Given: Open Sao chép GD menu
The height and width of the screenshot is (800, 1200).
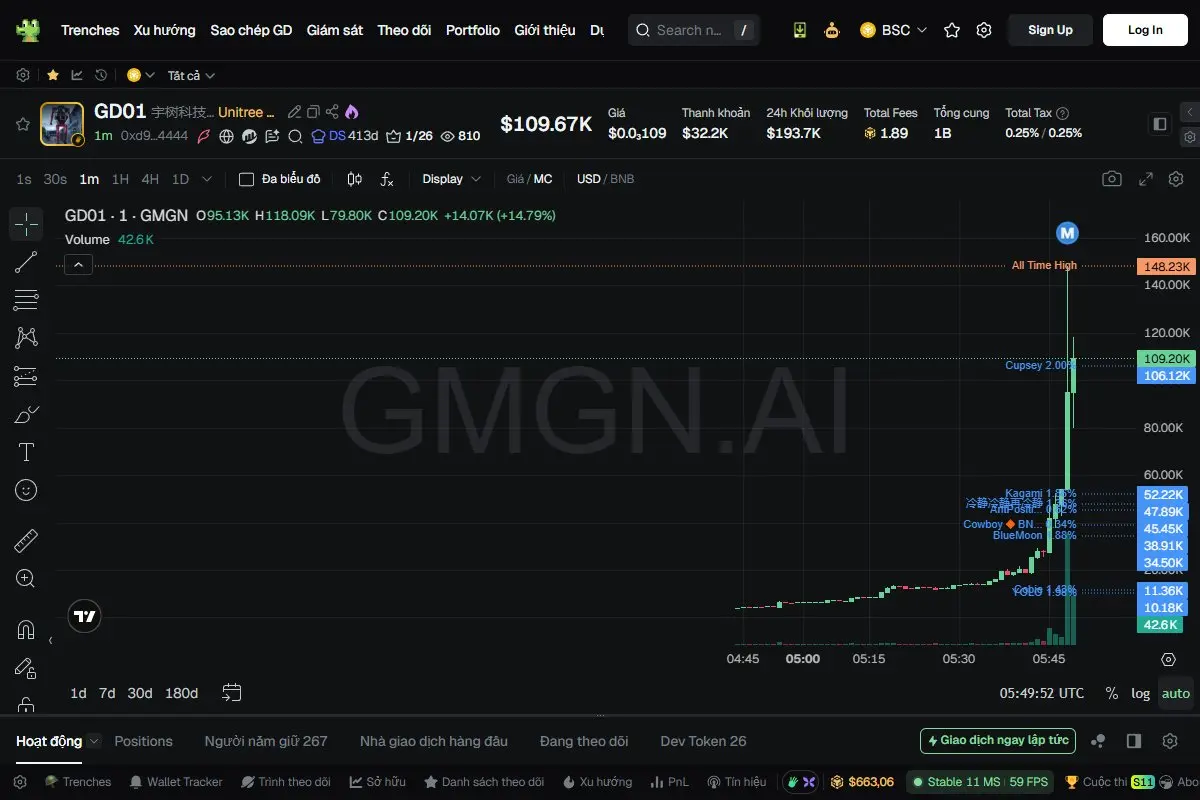Looking at the screenshot, I should click(251, 30).
